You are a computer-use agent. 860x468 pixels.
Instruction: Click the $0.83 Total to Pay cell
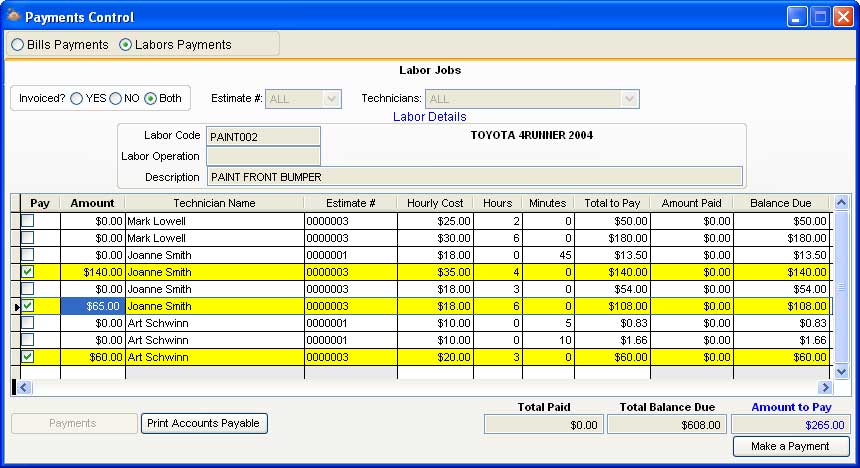tap(612, 323)
